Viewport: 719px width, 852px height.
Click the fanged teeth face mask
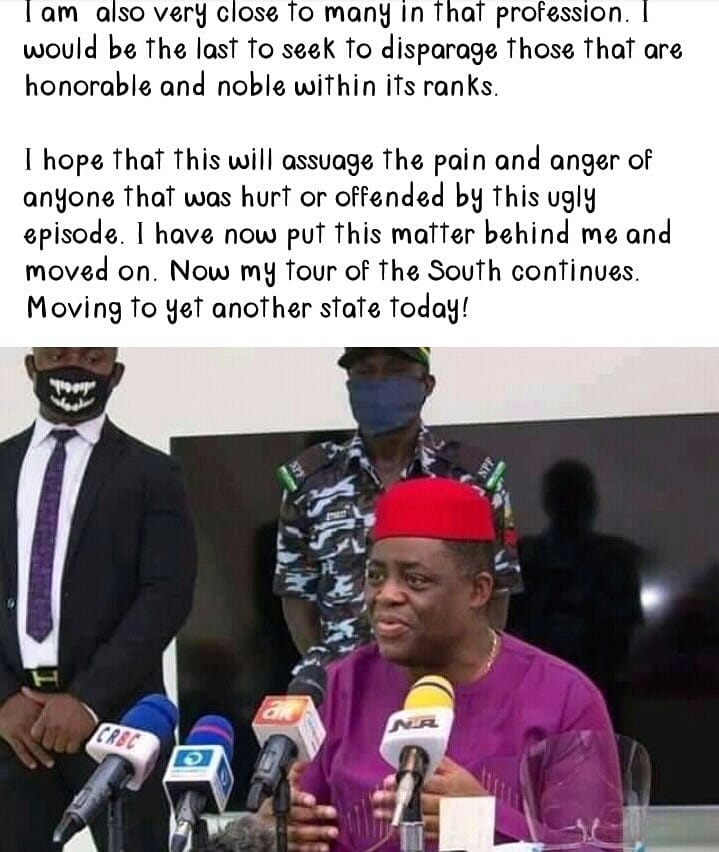pyautogui.click(x=75, y=393)
